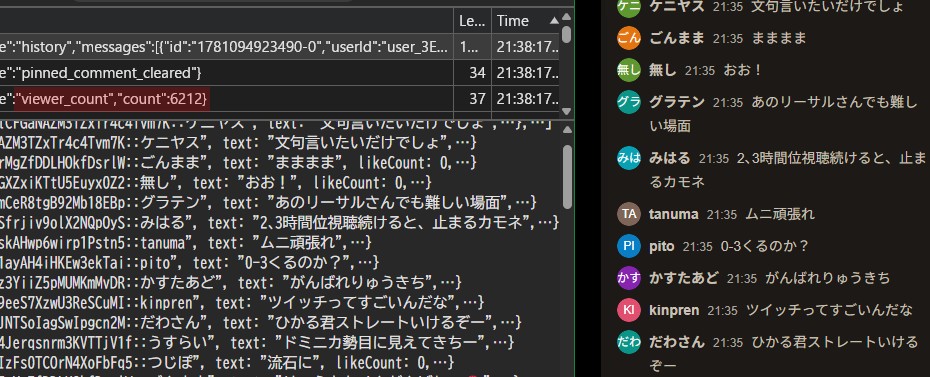Viewport: 930px width, 377px height.
Task: Click the Time column sort arrow
Action: tap(554, 21)
